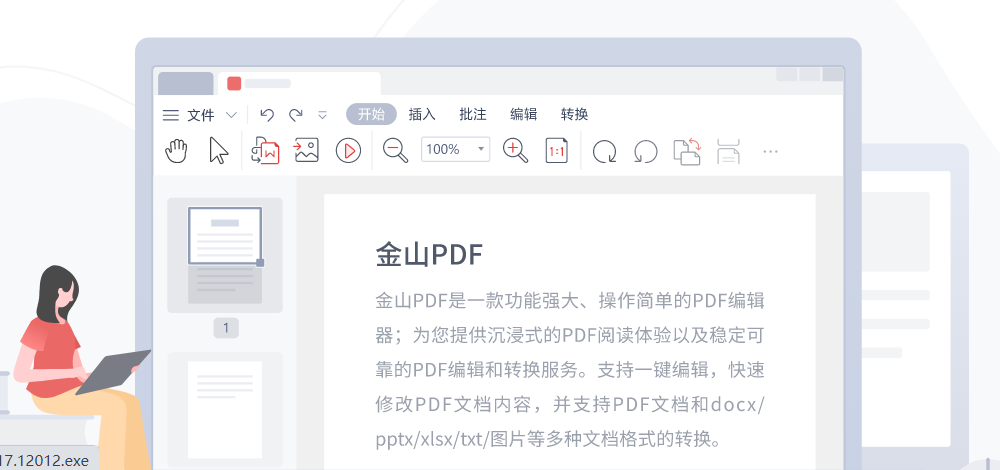
Task: Click the hamburger menu icon
Action: [170, 115]
